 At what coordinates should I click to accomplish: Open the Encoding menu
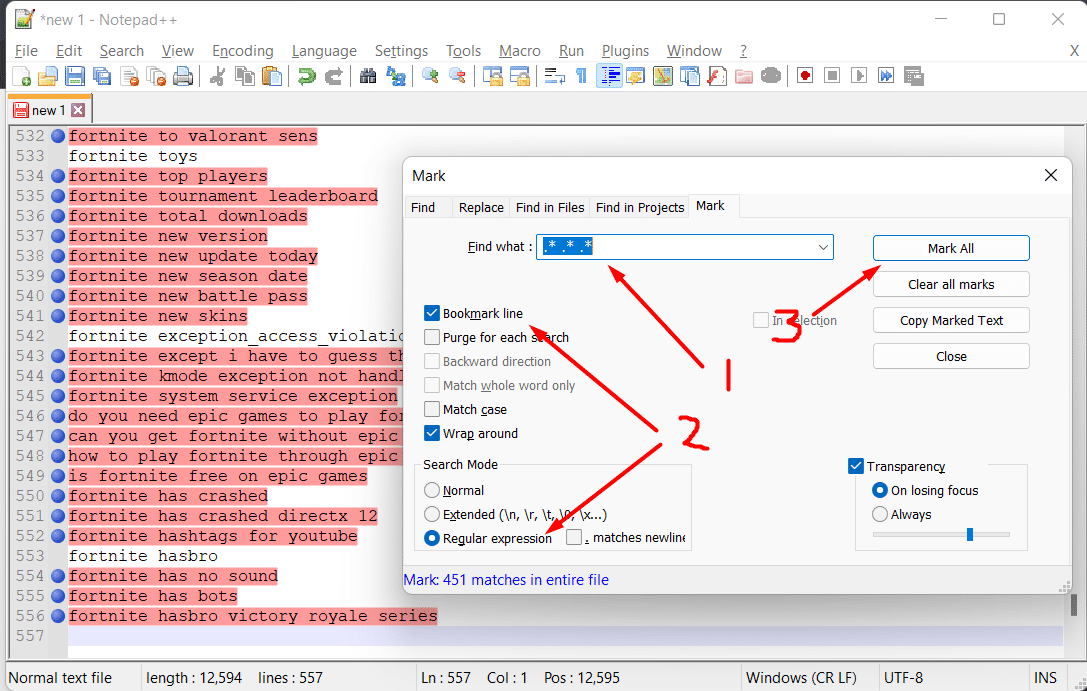242,51
